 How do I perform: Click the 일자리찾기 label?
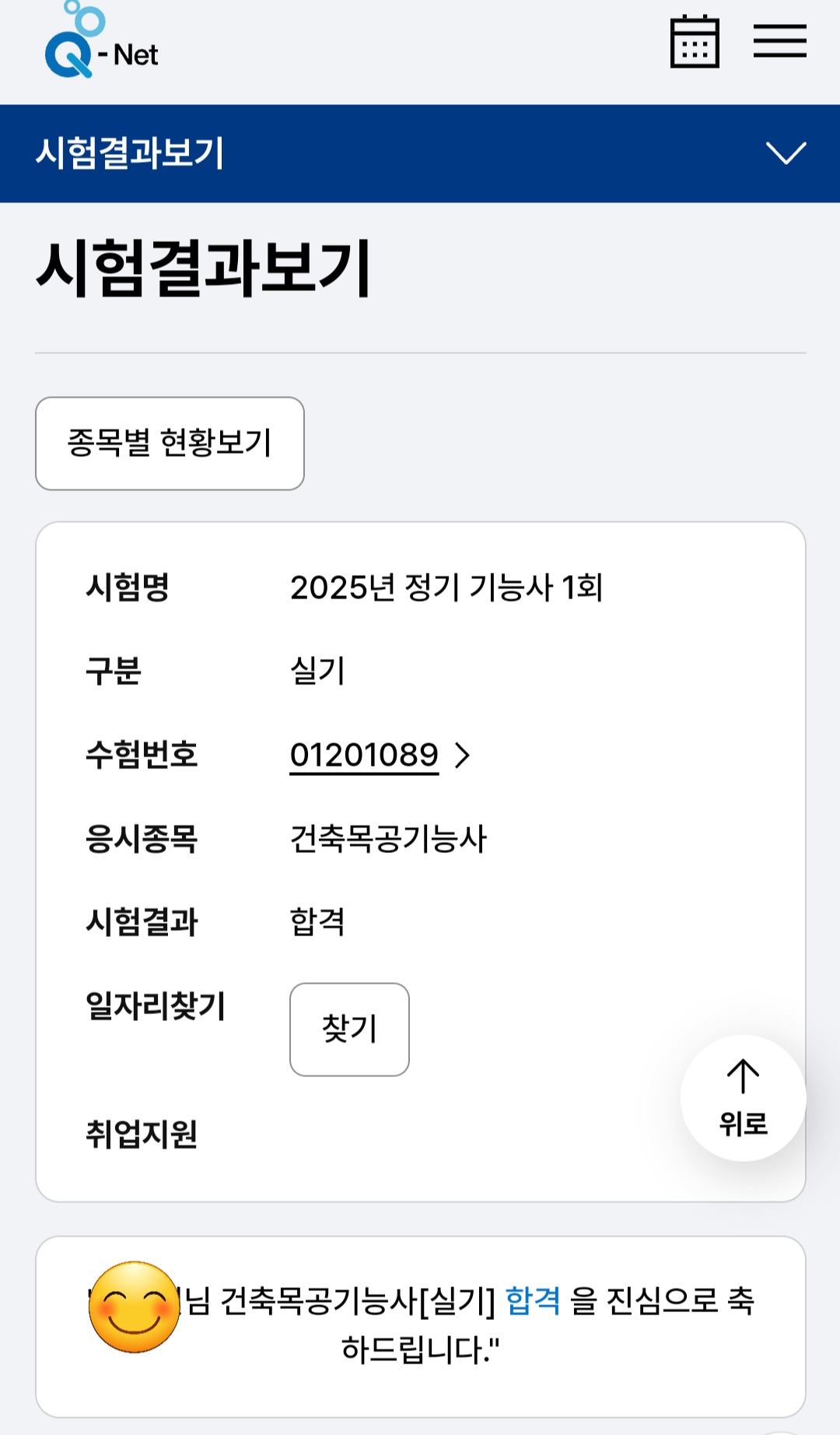click(156, 1005)
